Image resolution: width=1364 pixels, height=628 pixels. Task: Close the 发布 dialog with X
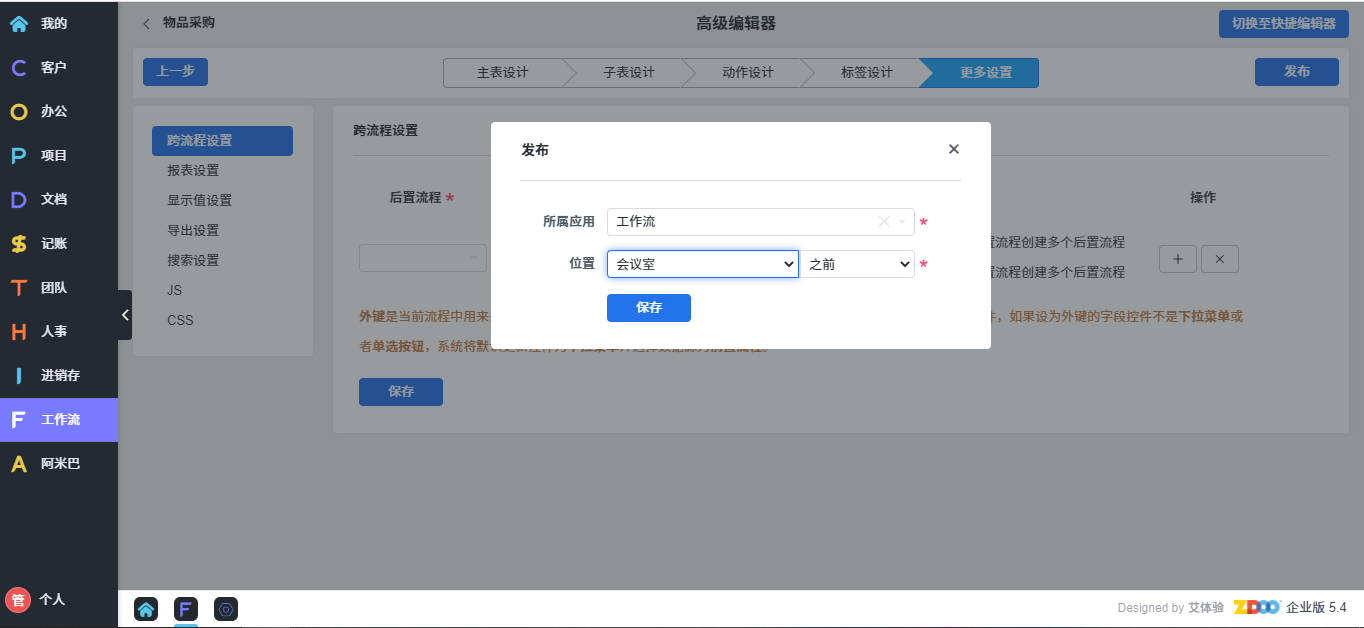[953, 149]
